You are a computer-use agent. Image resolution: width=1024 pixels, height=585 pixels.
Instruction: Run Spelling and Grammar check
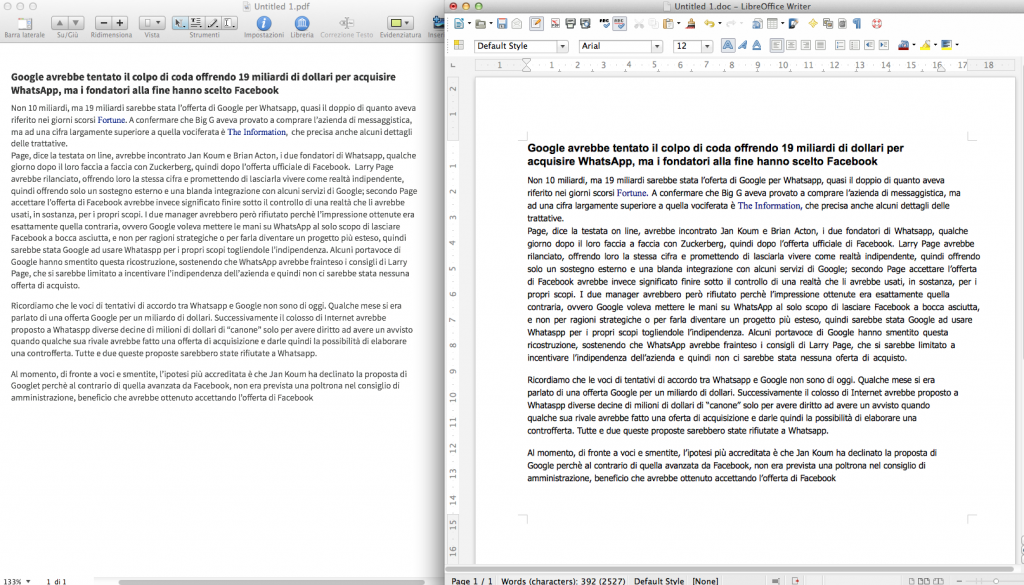point(605,24)
